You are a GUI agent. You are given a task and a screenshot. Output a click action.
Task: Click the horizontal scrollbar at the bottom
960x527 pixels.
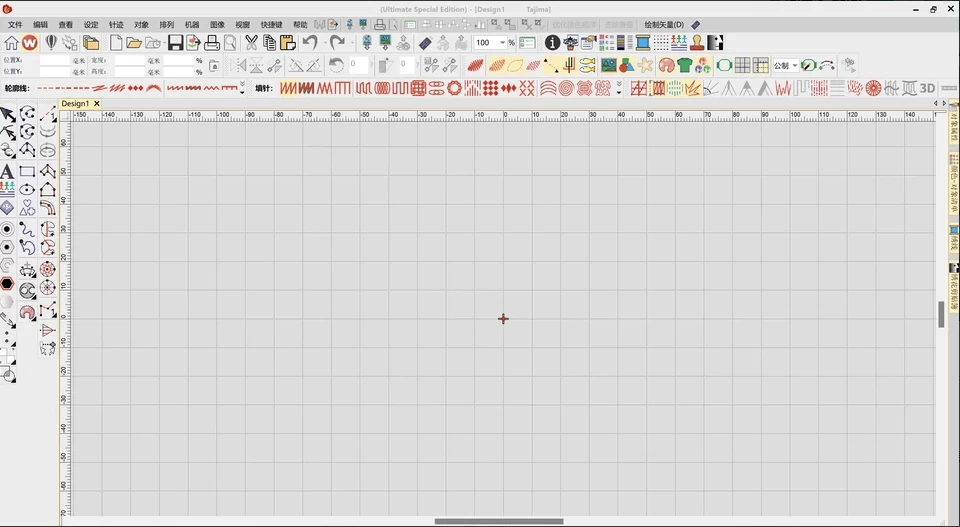[498, 521]
